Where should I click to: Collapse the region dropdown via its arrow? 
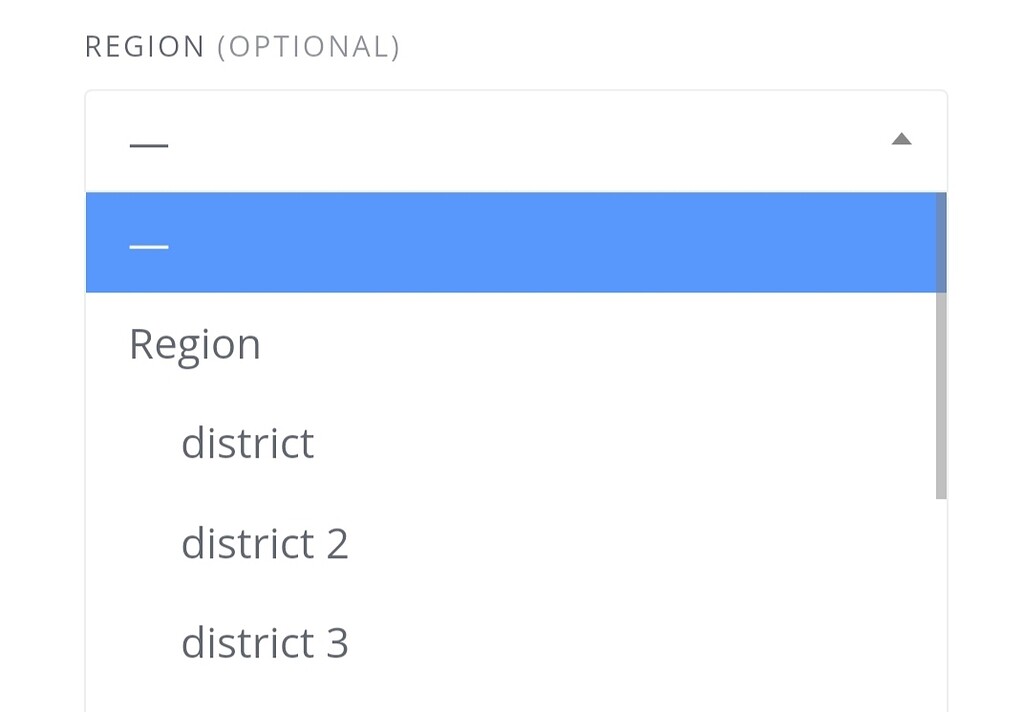(902, 139)
